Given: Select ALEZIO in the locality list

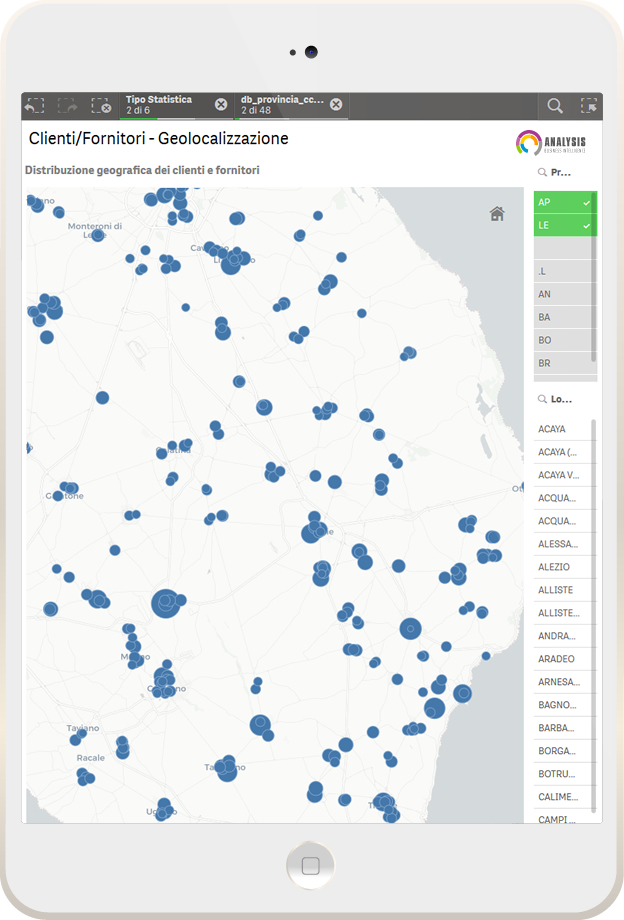Looking at the screenshot, I should [x=562, y=567].
